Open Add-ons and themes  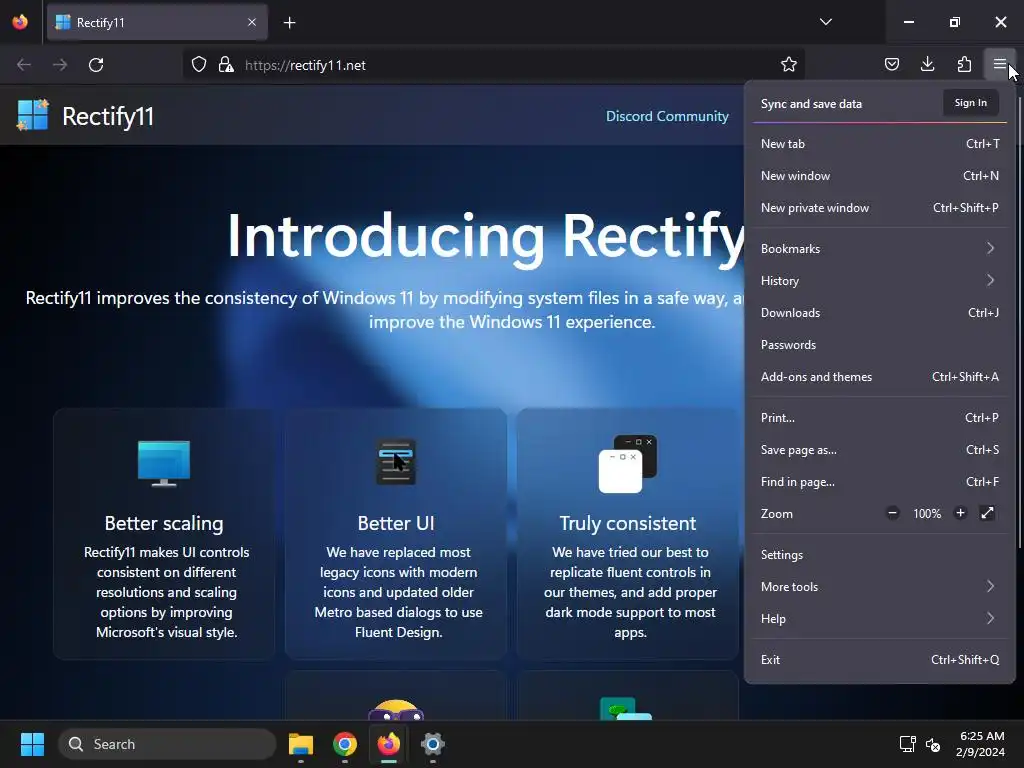point(880,377)
